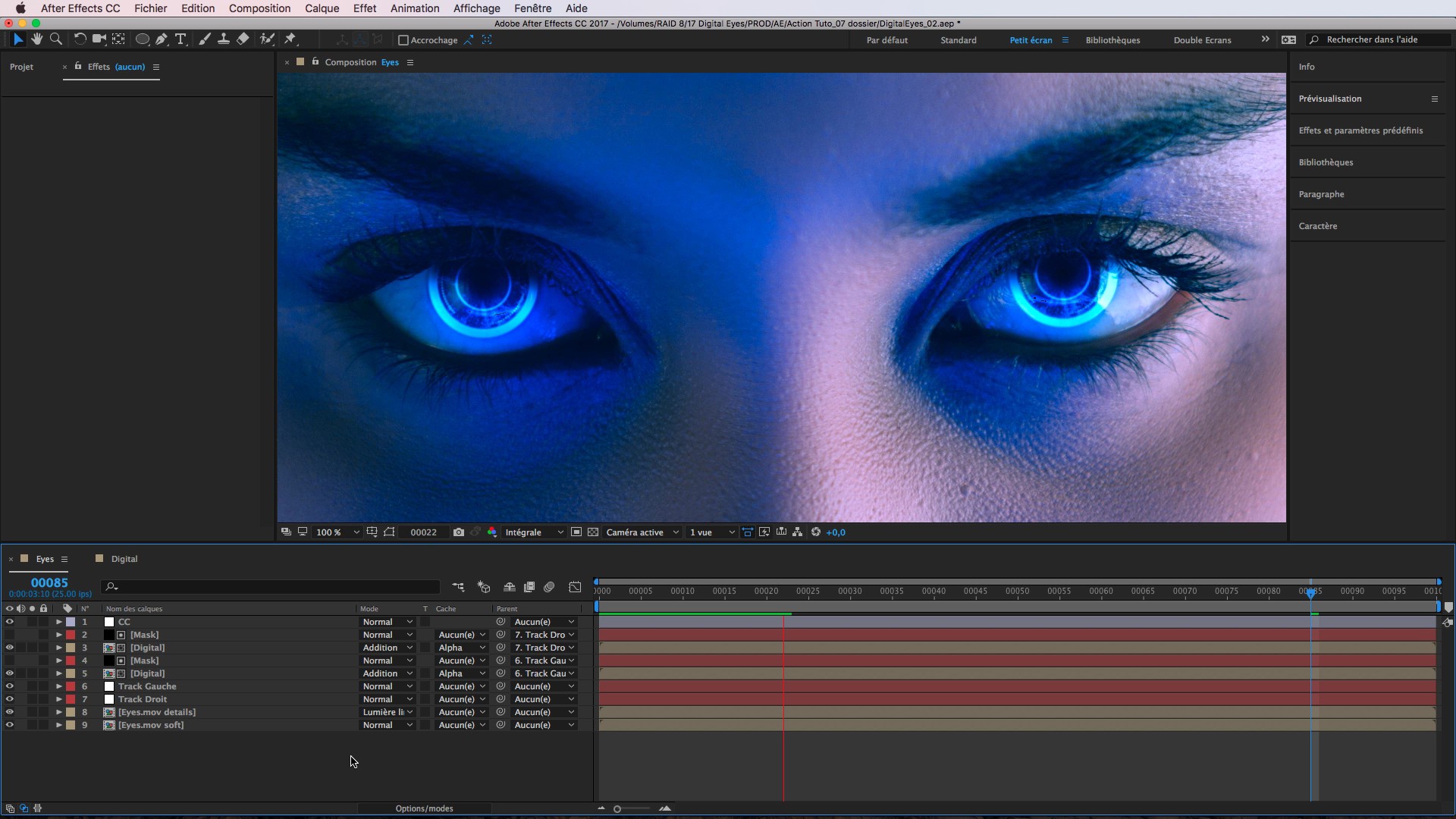Click the Pen tool in toolbar
This screenshot has height=819, width=1456.
162,39
